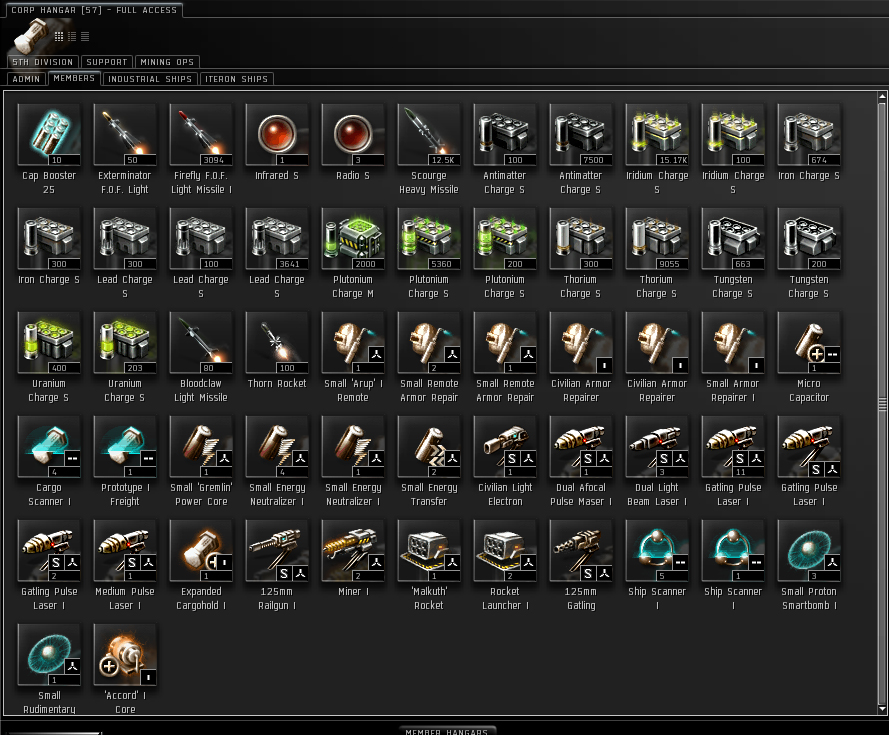Image resolution: width=889 pixels, height=735 pixels.
Task: Select the Cargo Scanner I module
Action: pyautogui.click(x=49, y=447)
